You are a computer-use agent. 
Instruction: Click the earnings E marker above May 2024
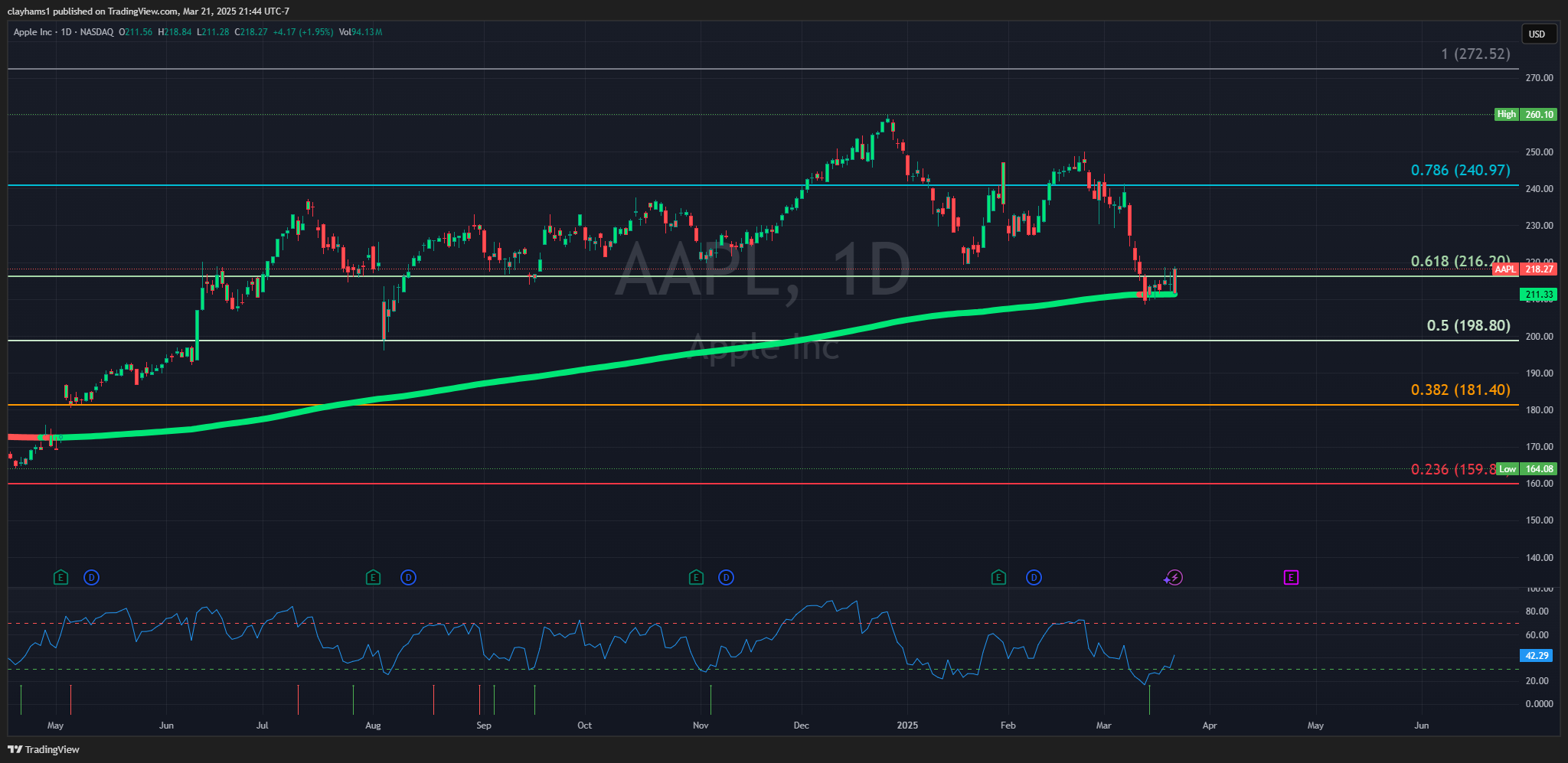60,577
